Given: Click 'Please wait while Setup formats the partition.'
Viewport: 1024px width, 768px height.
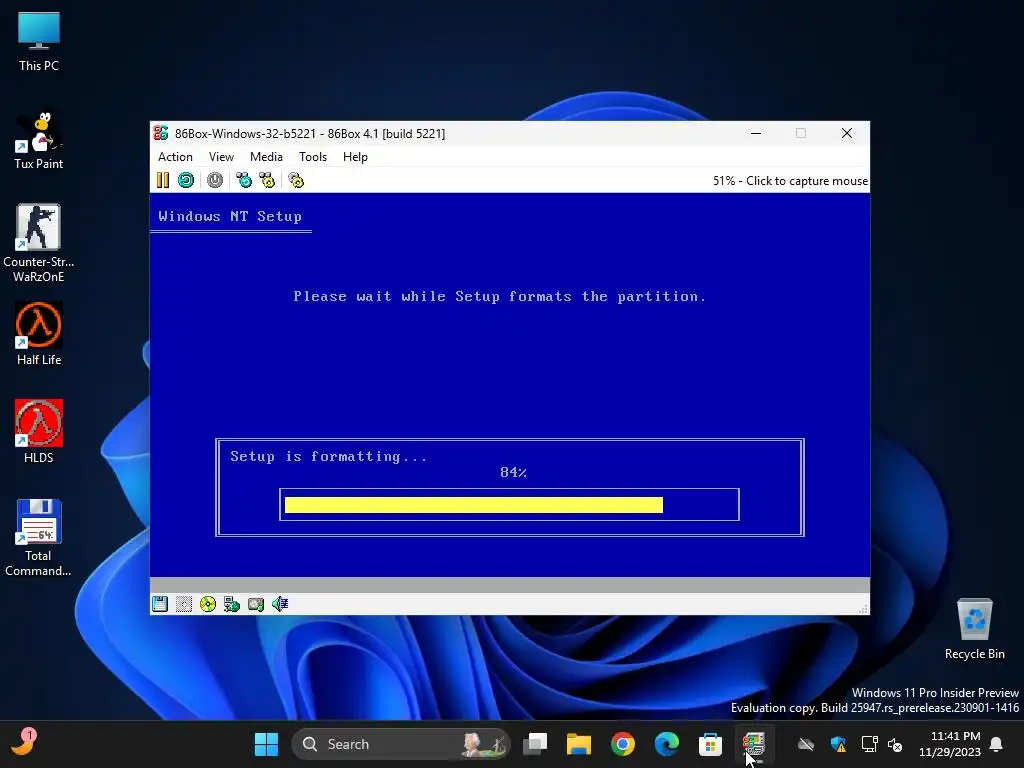Looking at the screenshot, I should (x=500, y=296).
